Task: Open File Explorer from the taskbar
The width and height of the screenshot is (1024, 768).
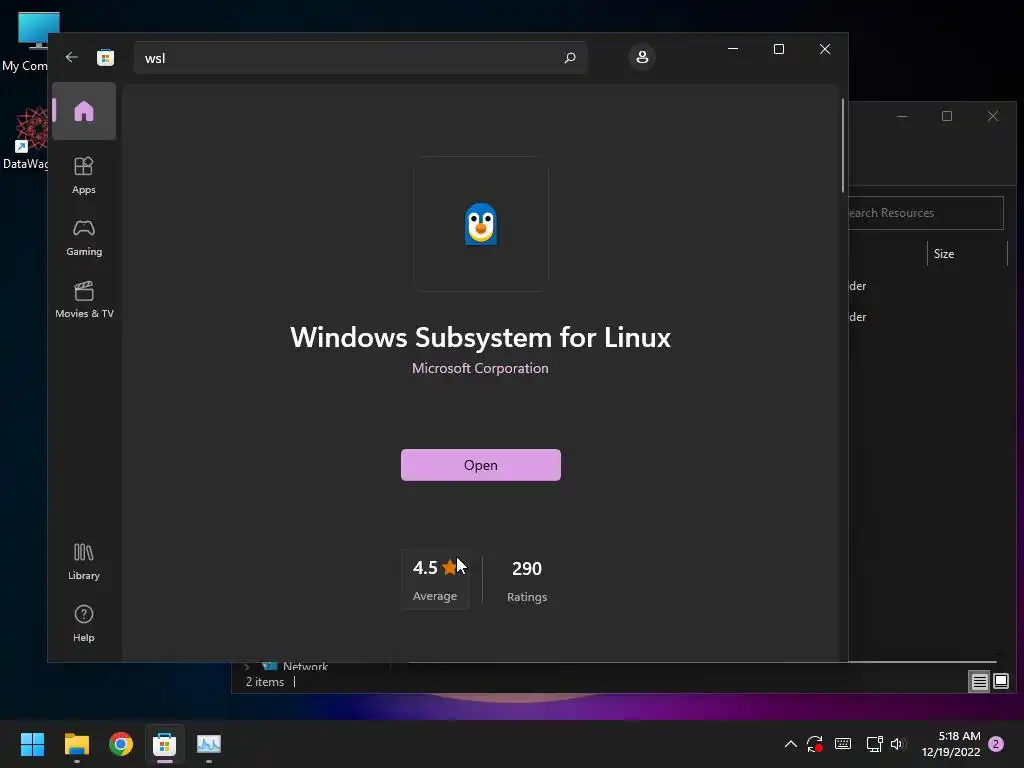Action: coord(76,744)
